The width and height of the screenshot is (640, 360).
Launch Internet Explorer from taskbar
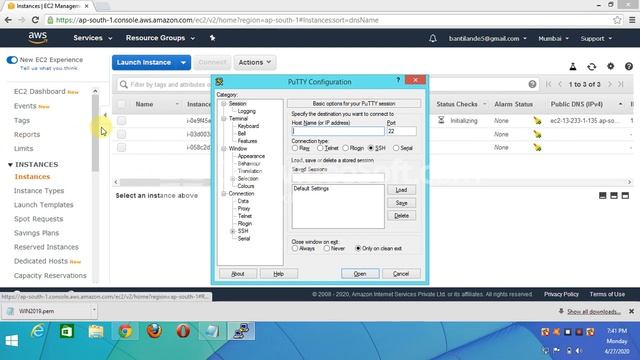[38, 331]
